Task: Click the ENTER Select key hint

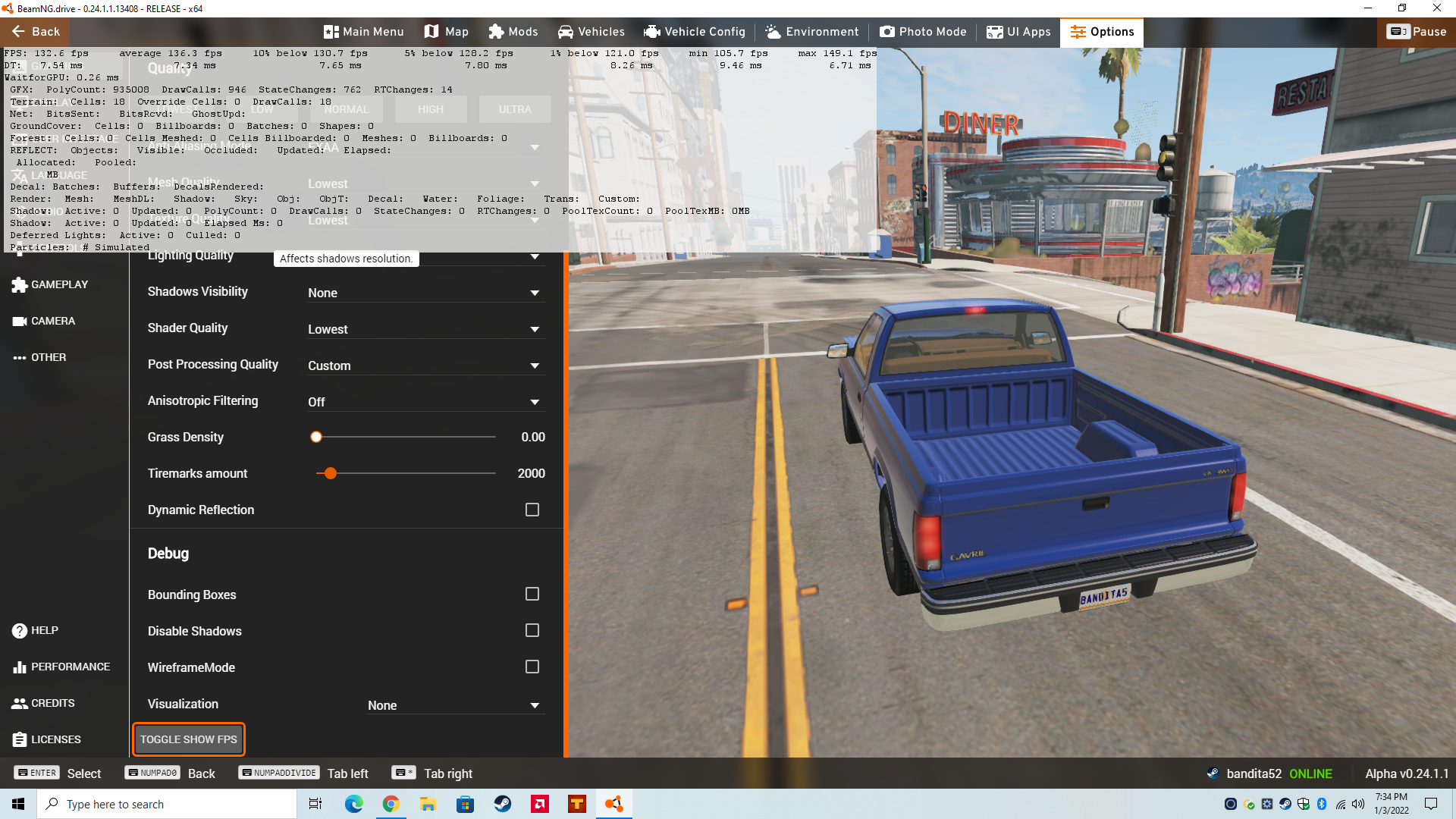Action: click(58, 773)
